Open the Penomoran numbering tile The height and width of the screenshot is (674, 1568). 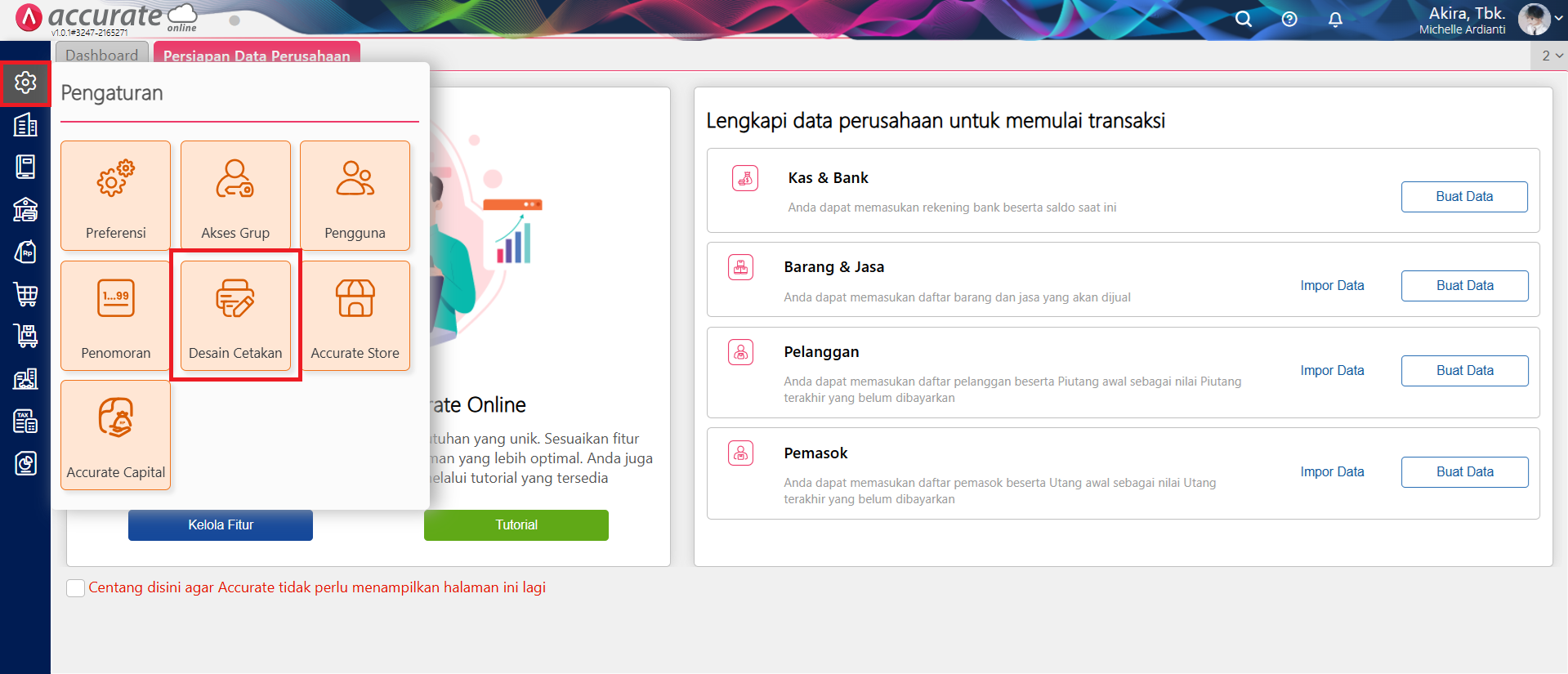[115, 315]
